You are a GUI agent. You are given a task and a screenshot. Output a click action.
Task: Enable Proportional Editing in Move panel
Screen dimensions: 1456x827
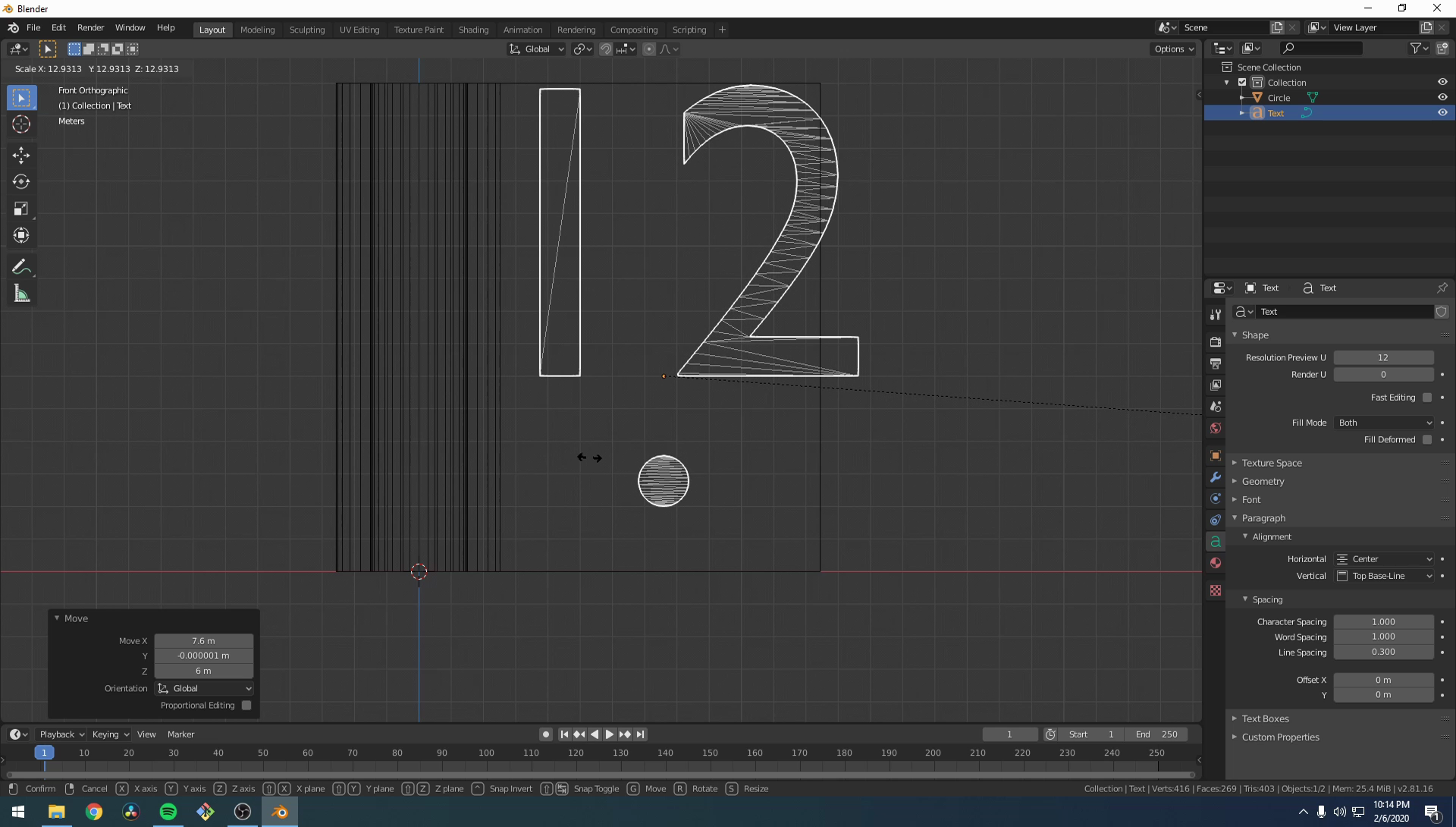[x=246, y=706]
